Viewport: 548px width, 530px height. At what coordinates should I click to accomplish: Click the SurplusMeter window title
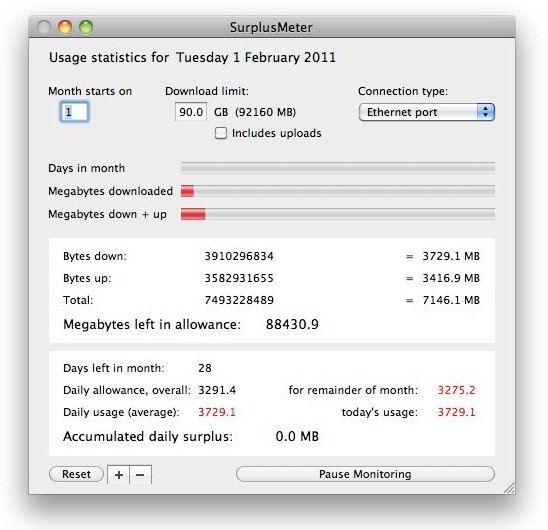[x=271, y=27]
